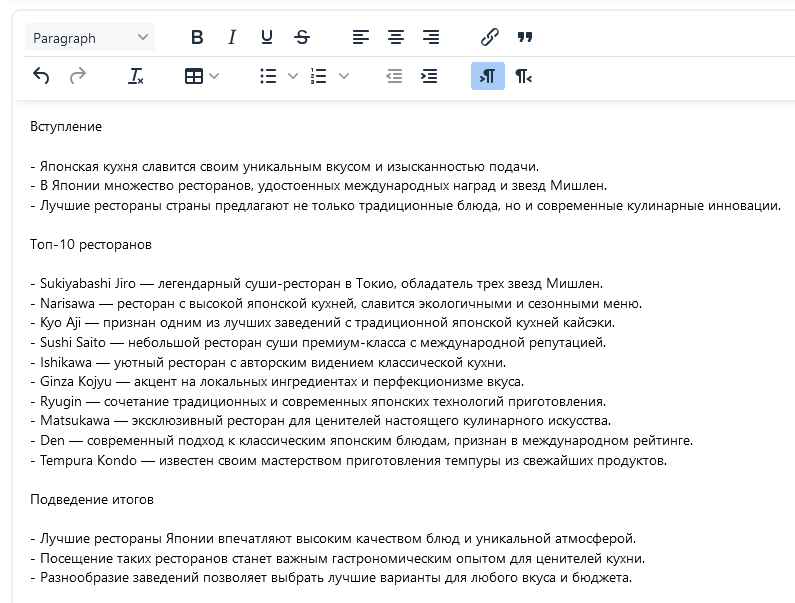Align text to the left
The width and height of the screenshot is (795, 603).
[361, 37]
